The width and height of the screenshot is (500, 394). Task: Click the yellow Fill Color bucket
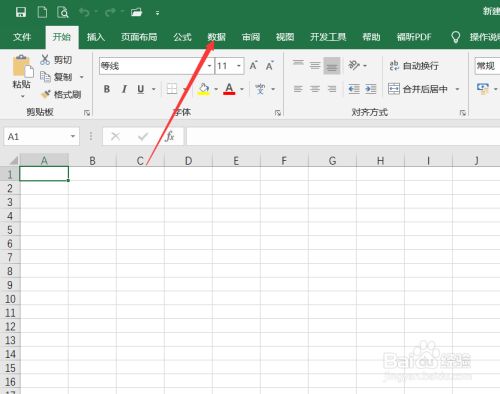point(204,89)
